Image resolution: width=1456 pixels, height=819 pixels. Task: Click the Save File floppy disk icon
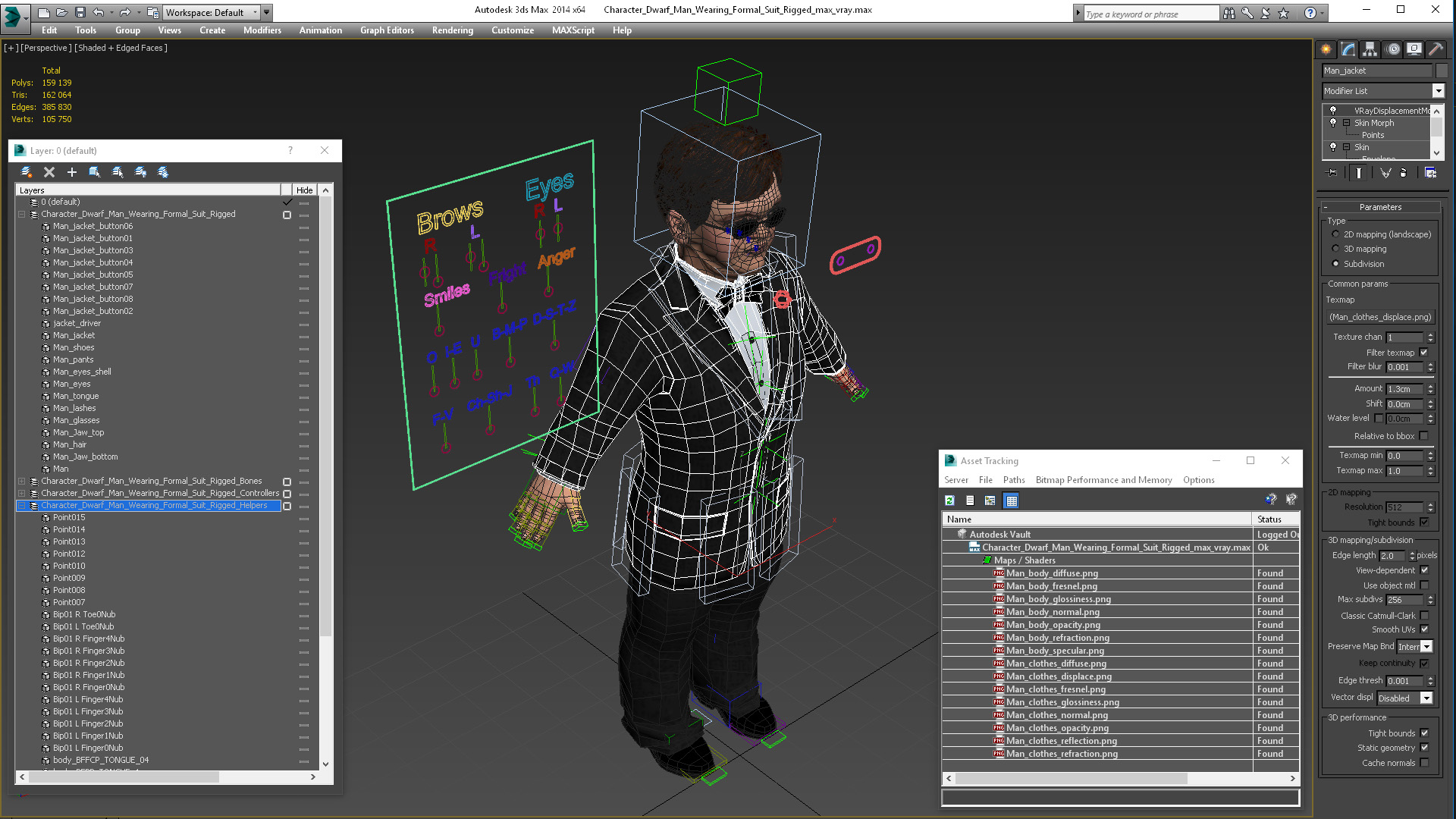tap(80, 12)
